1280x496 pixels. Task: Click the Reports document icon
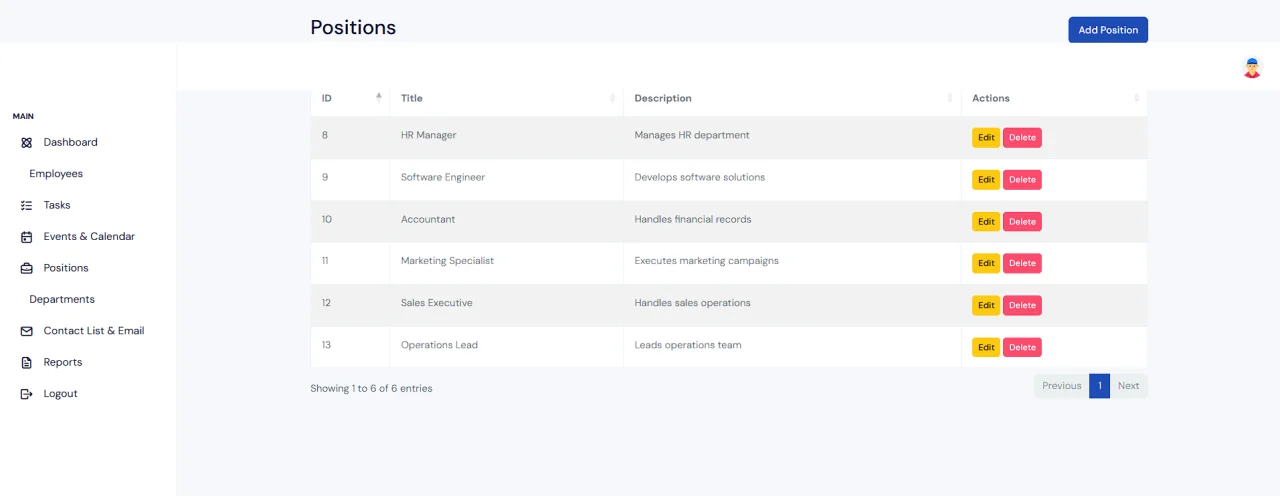point(27,362)
